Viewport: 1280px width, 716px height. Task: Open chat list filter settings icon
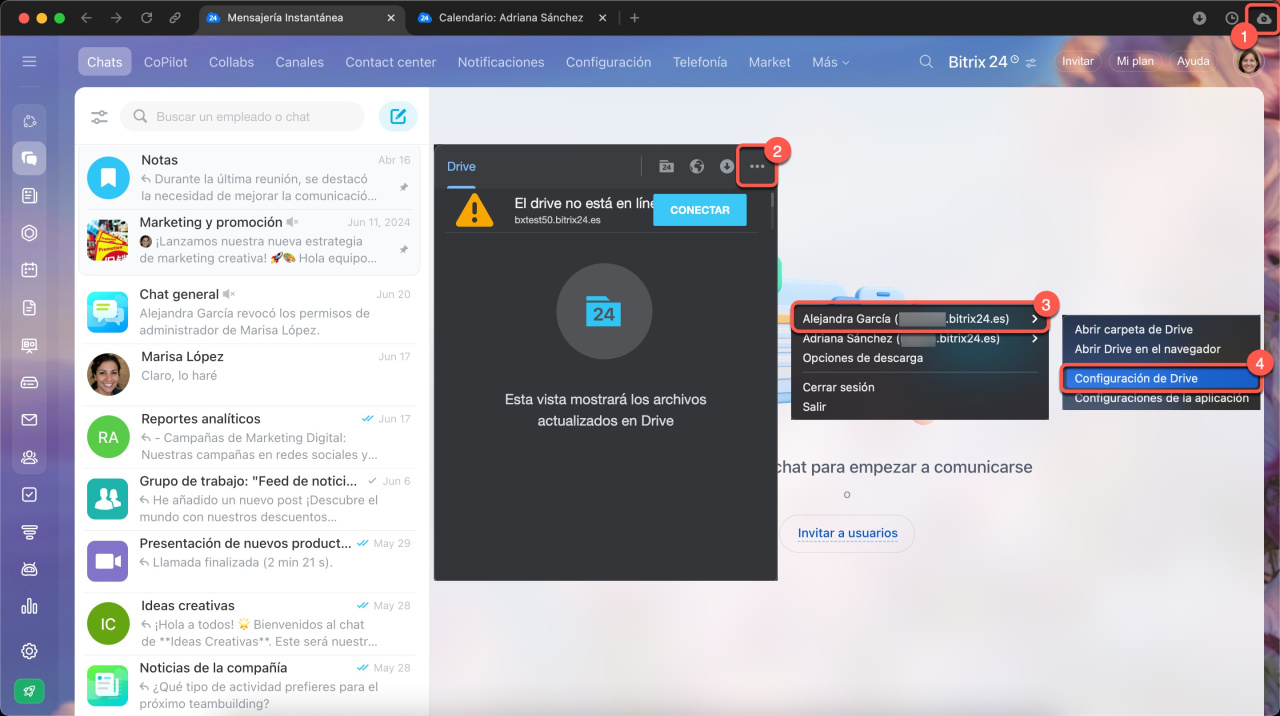point(99,117)
